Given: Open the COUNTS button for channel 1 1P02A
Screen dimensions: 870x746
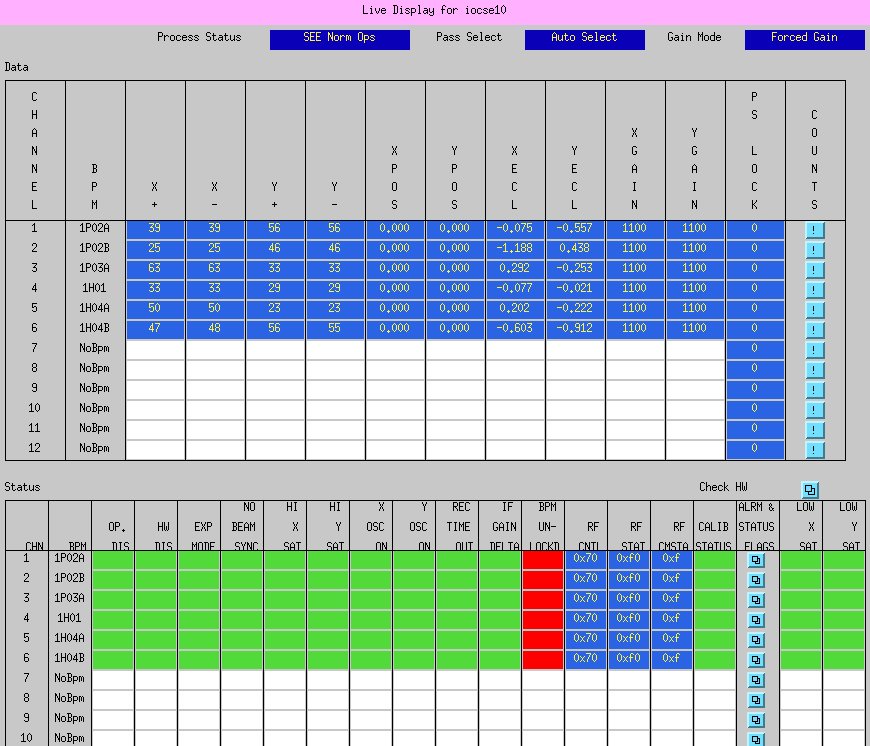Looking at the screenshot, I should tap(814, 230).
